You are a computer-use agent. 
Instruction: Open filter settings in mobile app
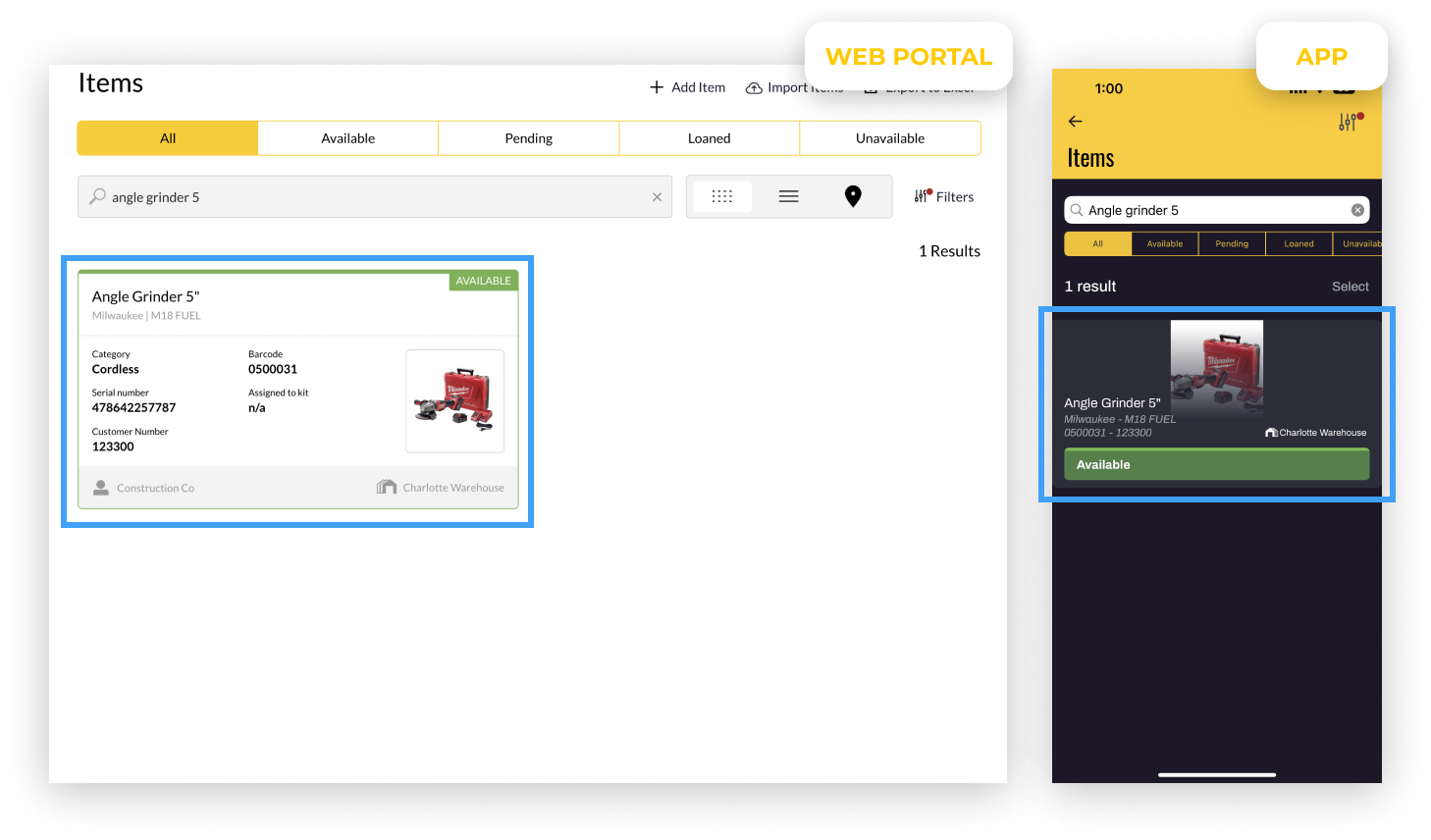click(1350, 122)
